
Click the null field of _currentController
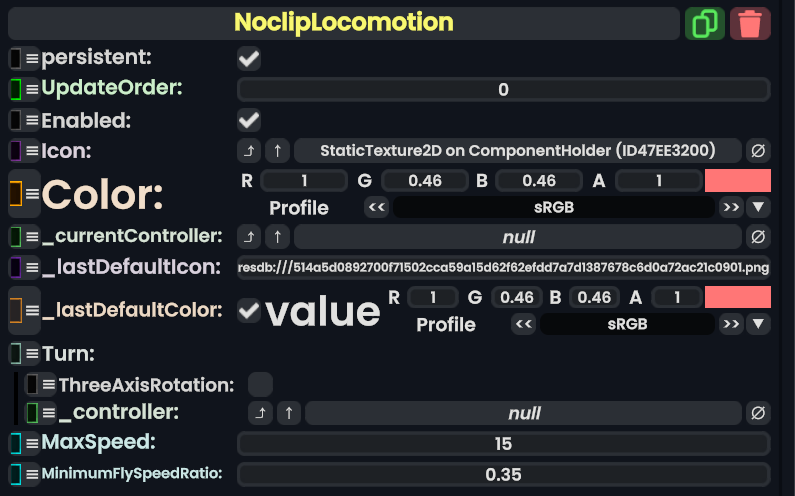pyautogui.click(x=518, y=236)
